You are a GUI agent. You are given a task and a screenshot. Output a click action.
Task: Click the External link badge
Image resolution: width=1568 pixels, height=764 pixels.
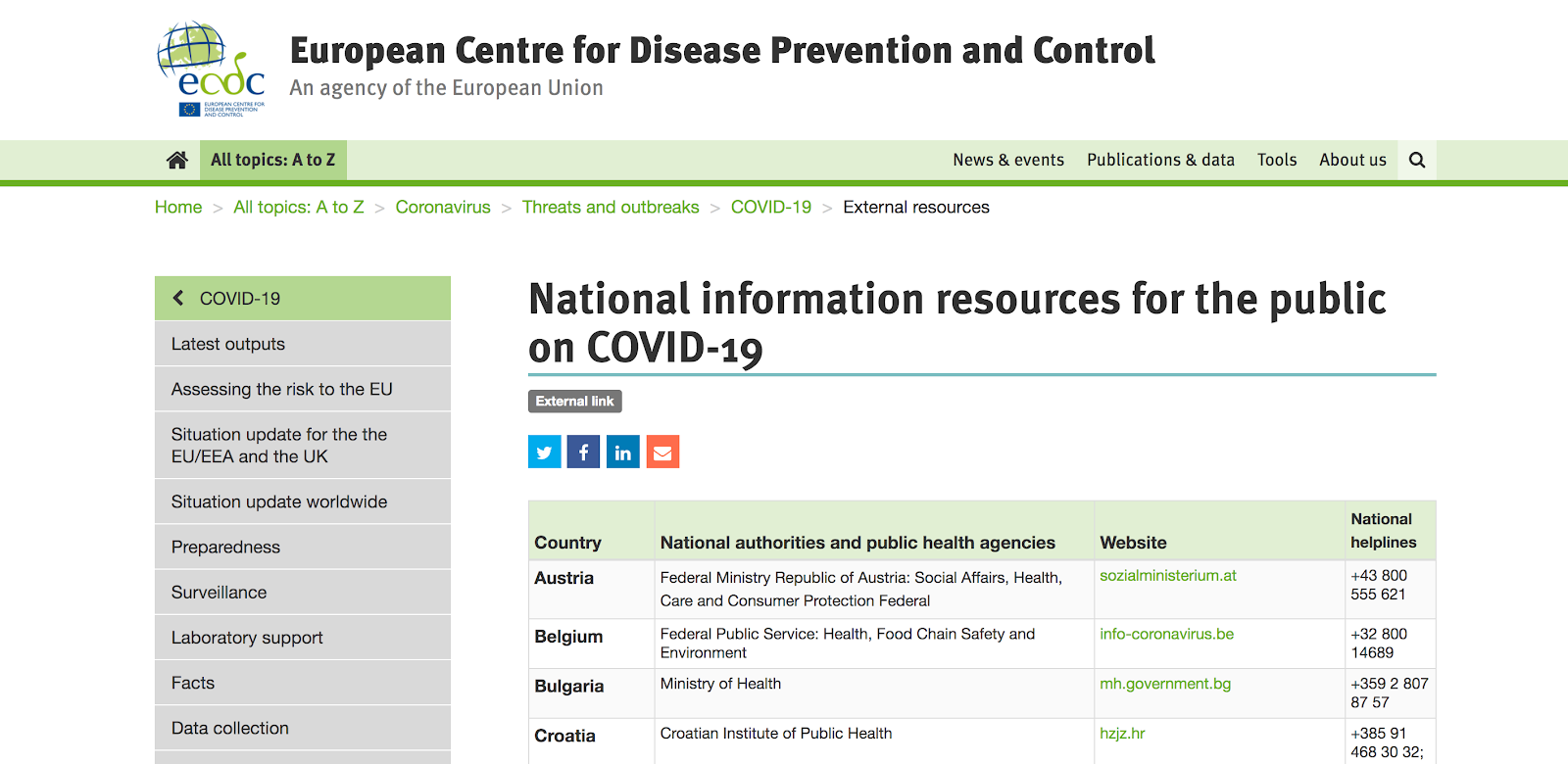point(575,402)
